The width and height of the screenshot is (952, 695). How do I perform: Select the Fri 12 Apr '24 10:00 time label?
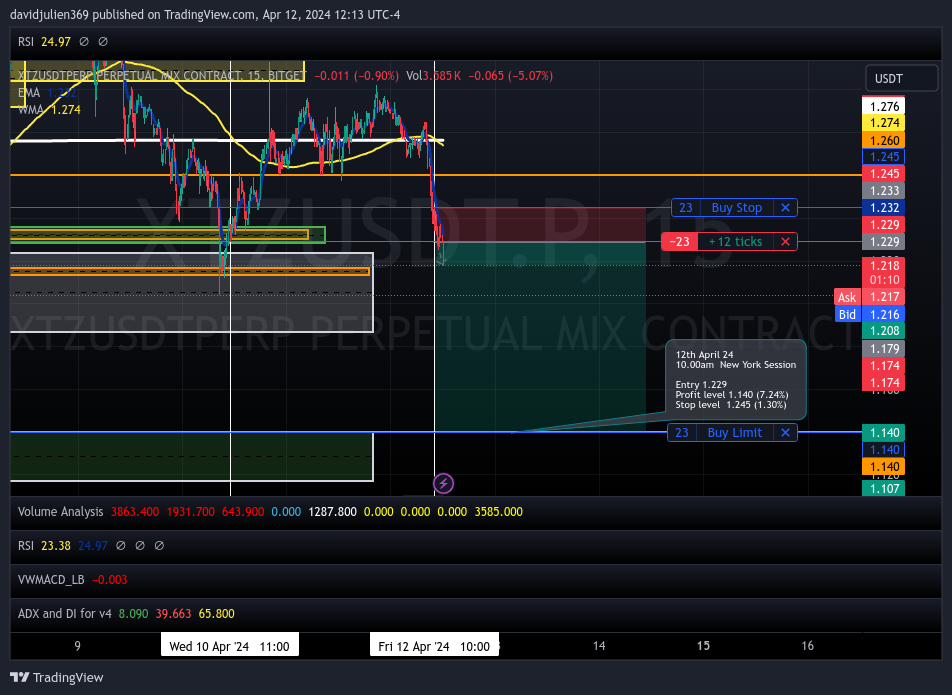[434, 646]
